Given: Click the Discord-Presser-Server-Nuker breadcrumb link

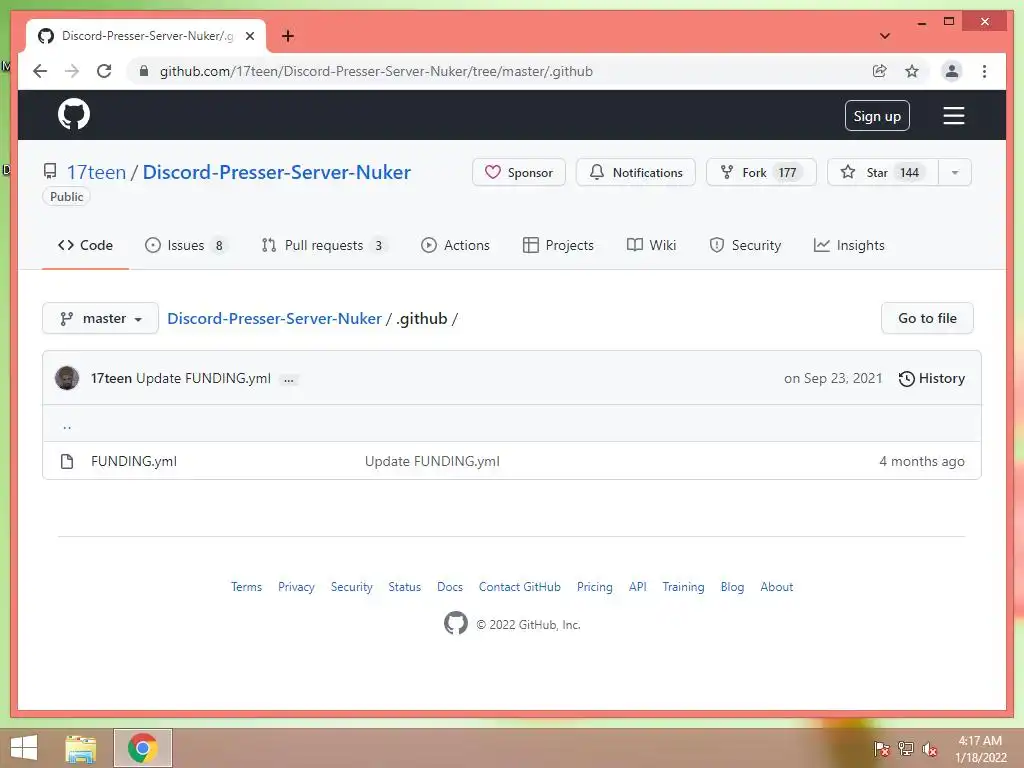Looking at the screenshot, I should click(x=274, y=319).
